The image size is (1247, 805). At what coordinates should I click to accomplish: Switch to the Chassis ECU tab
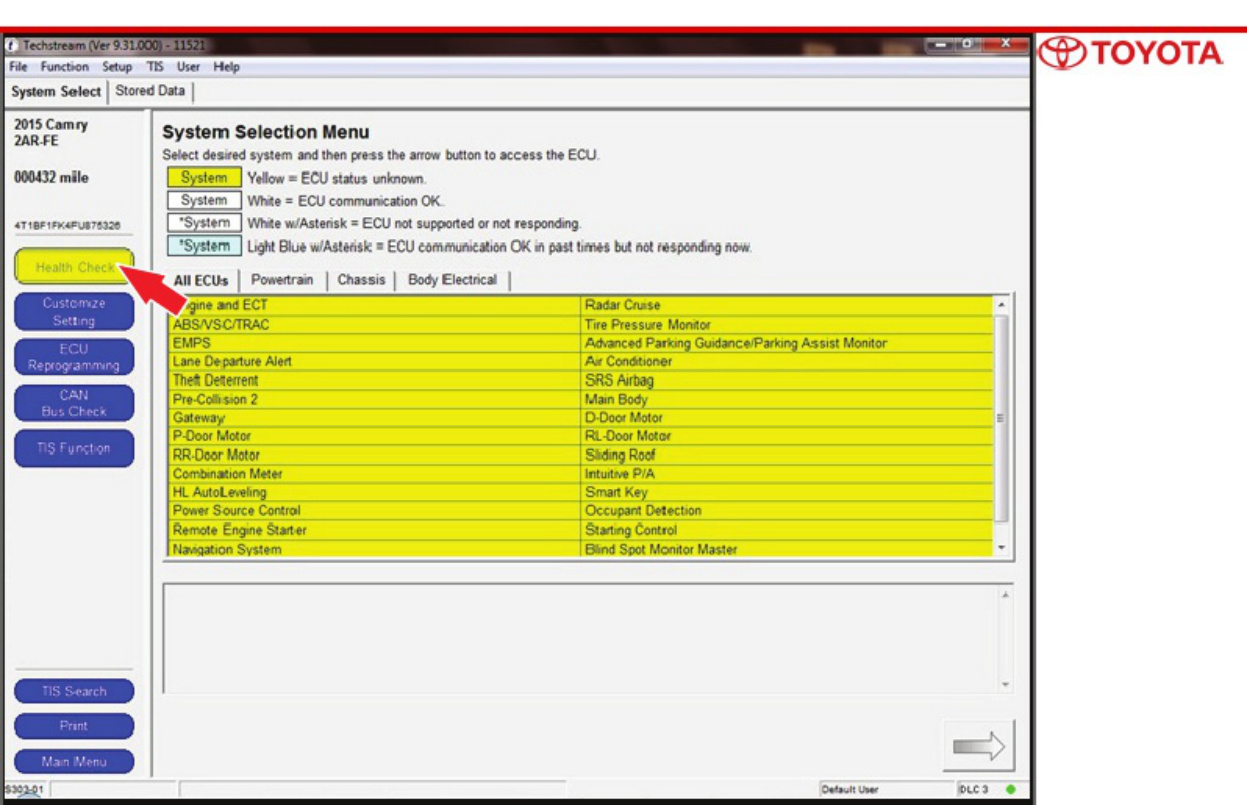[x=361, y=280]
